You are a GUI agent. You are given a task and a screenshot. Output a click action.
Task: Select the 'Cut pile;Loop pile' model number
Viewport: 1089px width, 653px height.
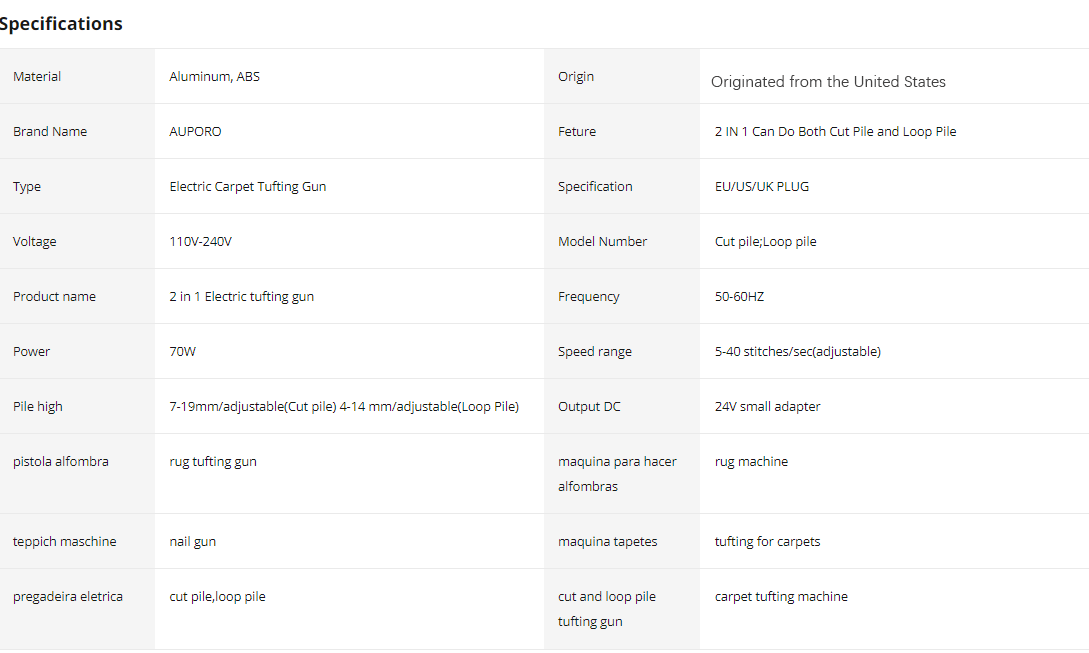coord(765,241)
